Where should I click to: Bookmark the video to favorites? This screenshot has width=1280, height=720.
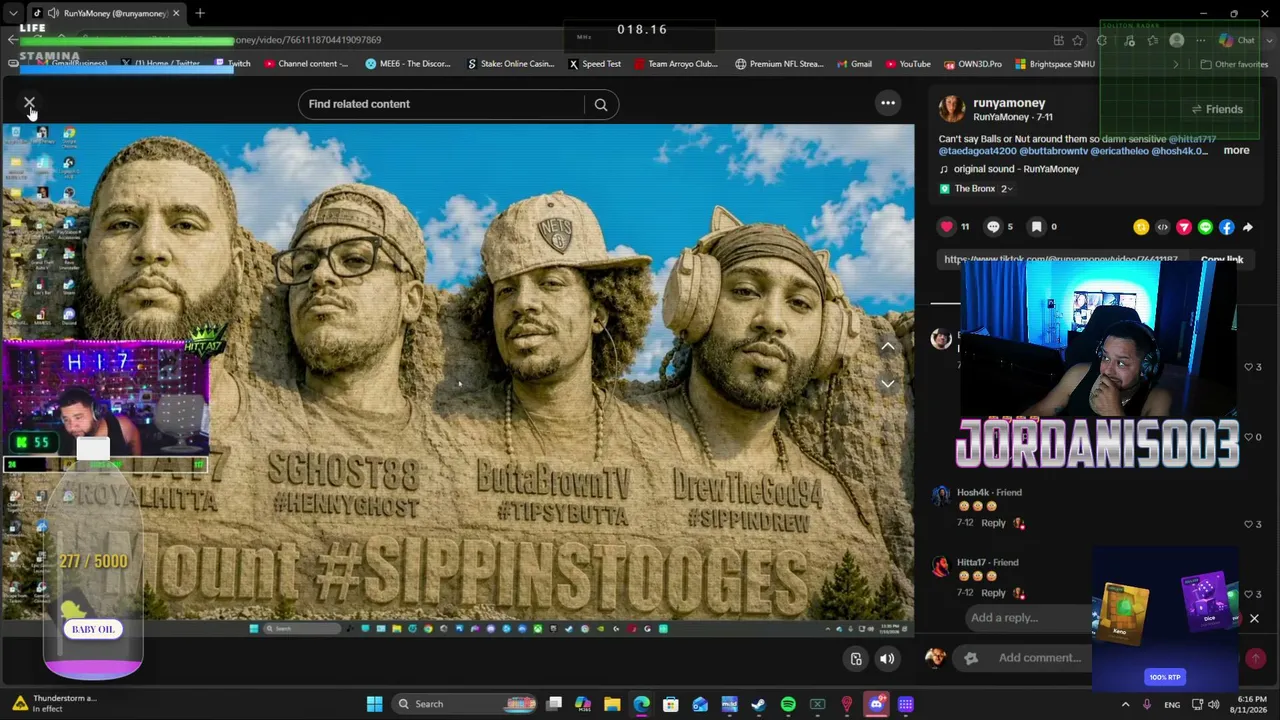click(x=1036, y=227)
